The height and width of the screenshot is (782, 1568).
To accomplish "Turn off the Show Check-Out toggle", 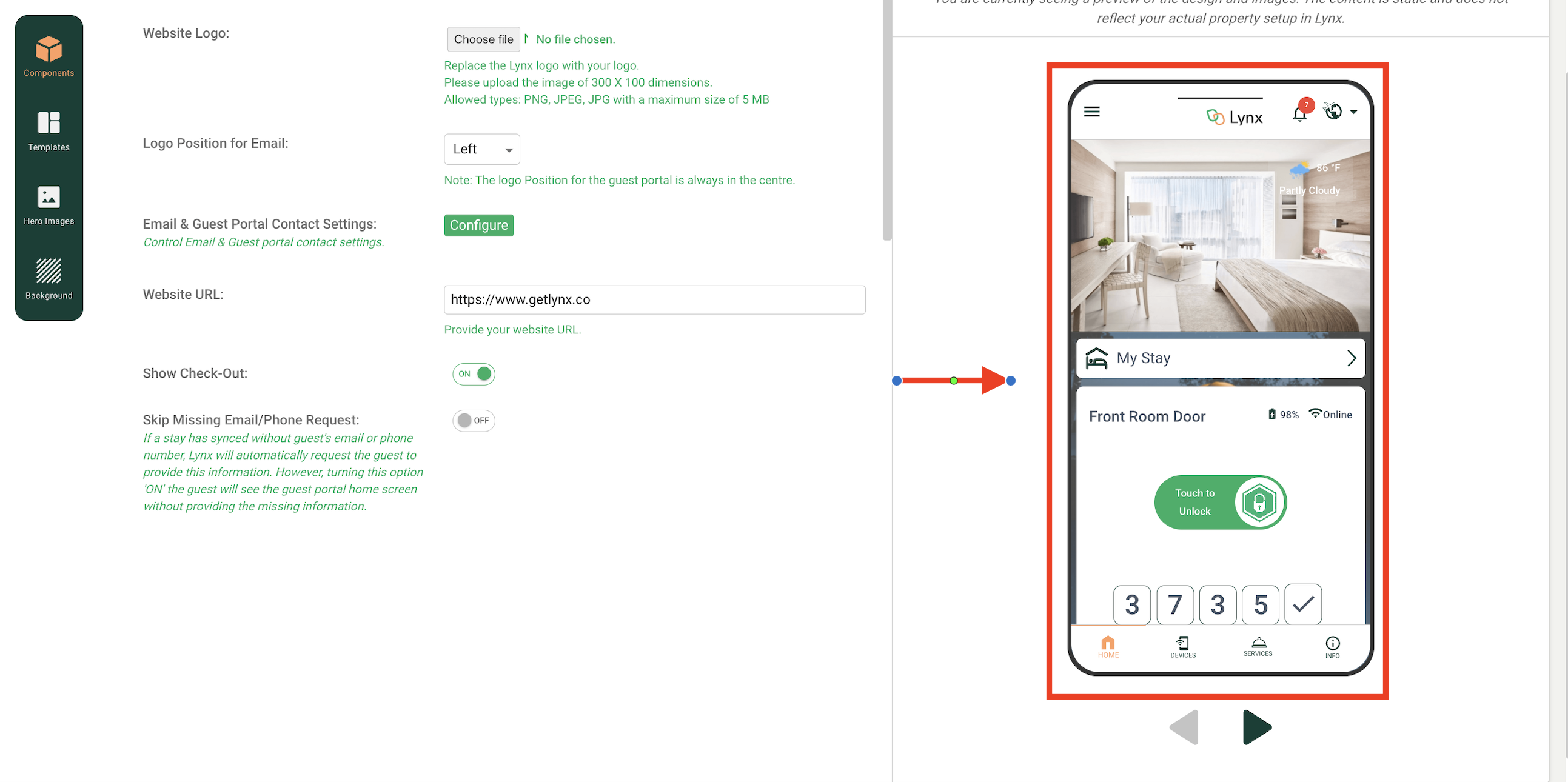I will pyautogui.click(x=473, y=373).
